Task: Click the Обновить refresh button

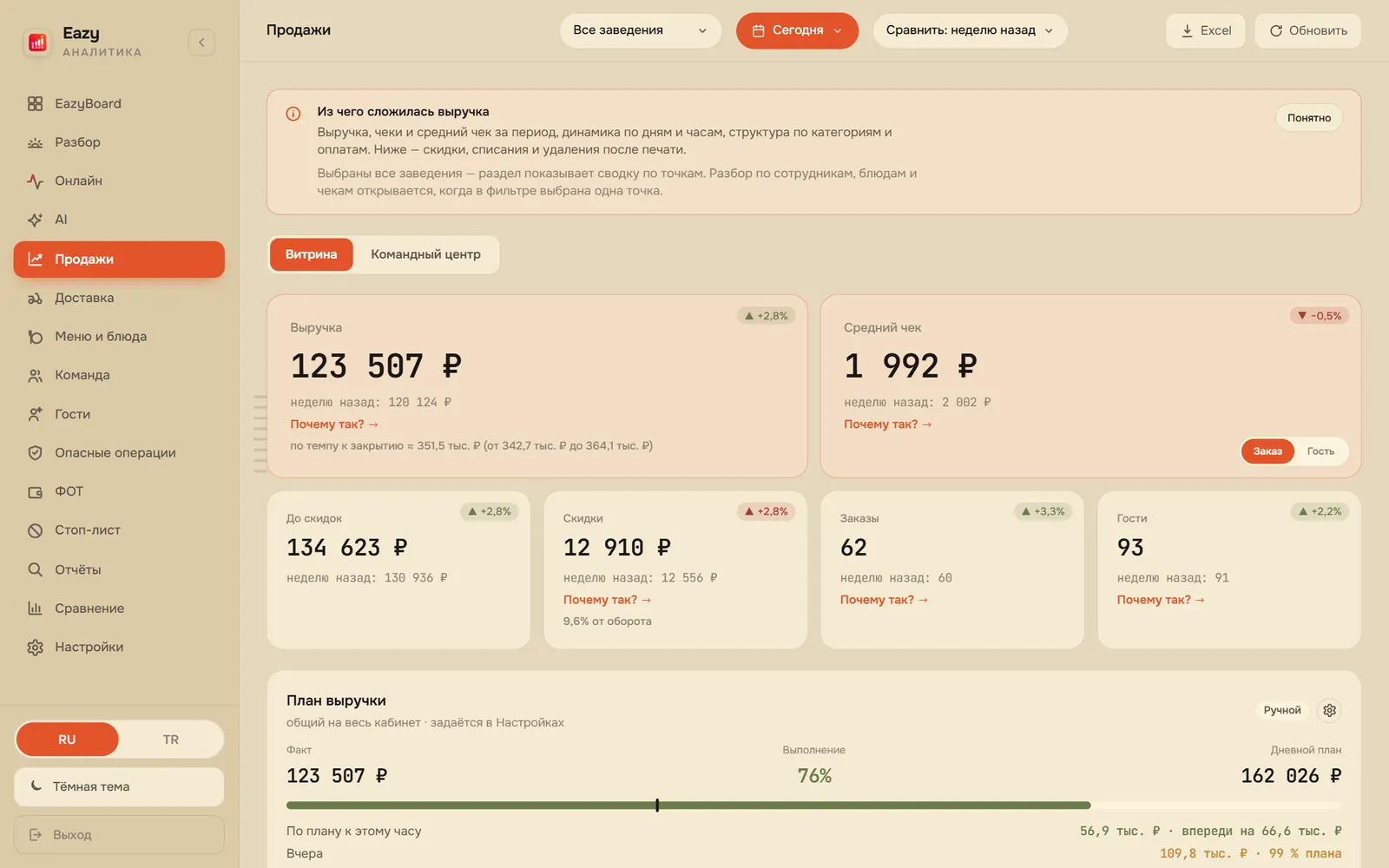Action: [x=1308, y=30]
